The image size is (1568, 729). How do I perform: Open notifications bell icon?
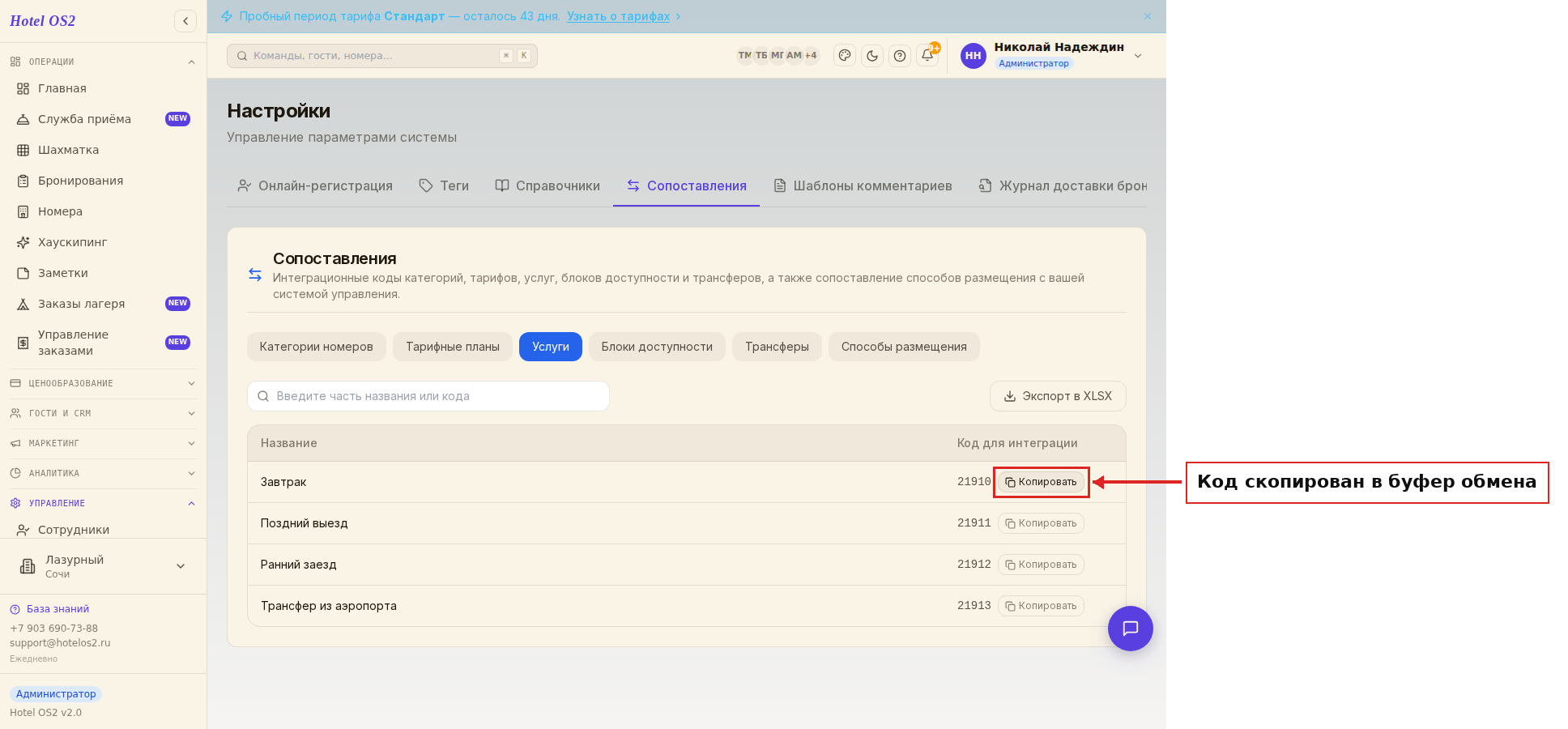coord(927,56)
